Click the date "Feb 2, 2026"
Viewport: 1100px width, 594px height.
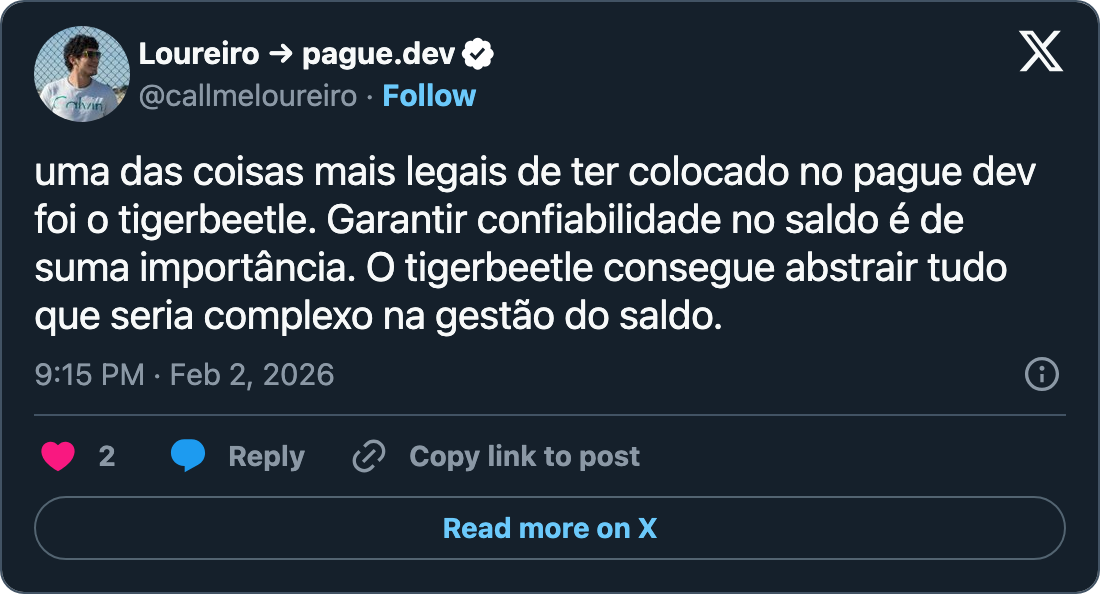(253, 375)
